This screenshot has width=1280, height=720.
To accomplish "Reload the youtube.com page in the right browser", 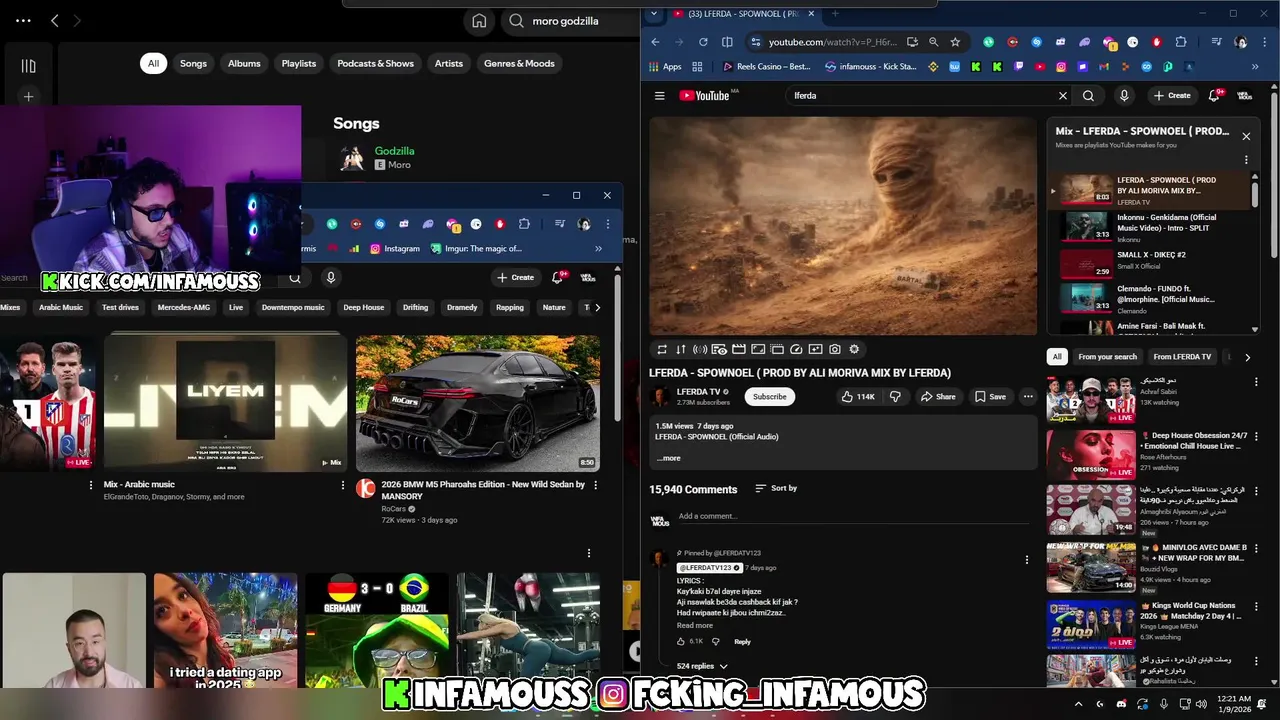I will pyautogui.click(x=703, y=42).
